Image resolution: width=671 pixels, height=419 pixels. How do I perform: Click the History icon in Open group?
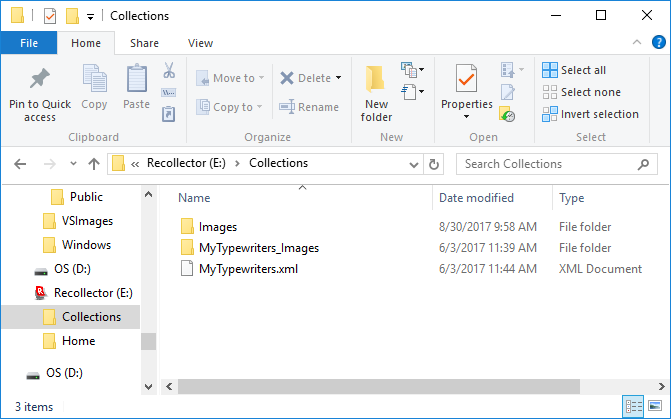tap(508, 115)
